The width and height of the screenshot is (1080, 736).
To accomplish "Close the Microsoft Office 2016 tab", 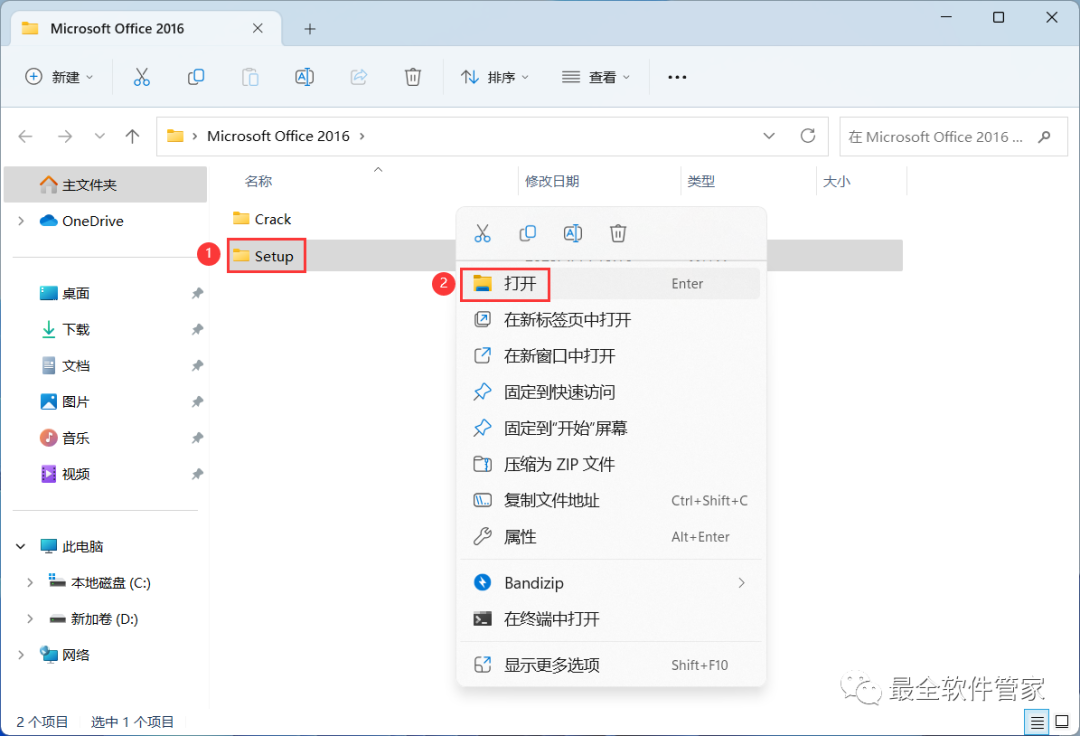I will click(x=258, y=28).
